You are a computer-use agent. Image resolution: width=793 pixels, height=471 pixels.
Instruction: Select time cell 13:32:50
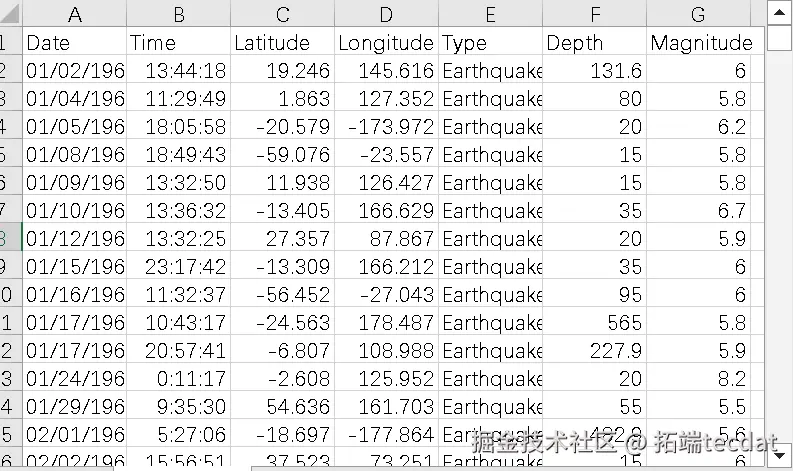pos(179,181)
